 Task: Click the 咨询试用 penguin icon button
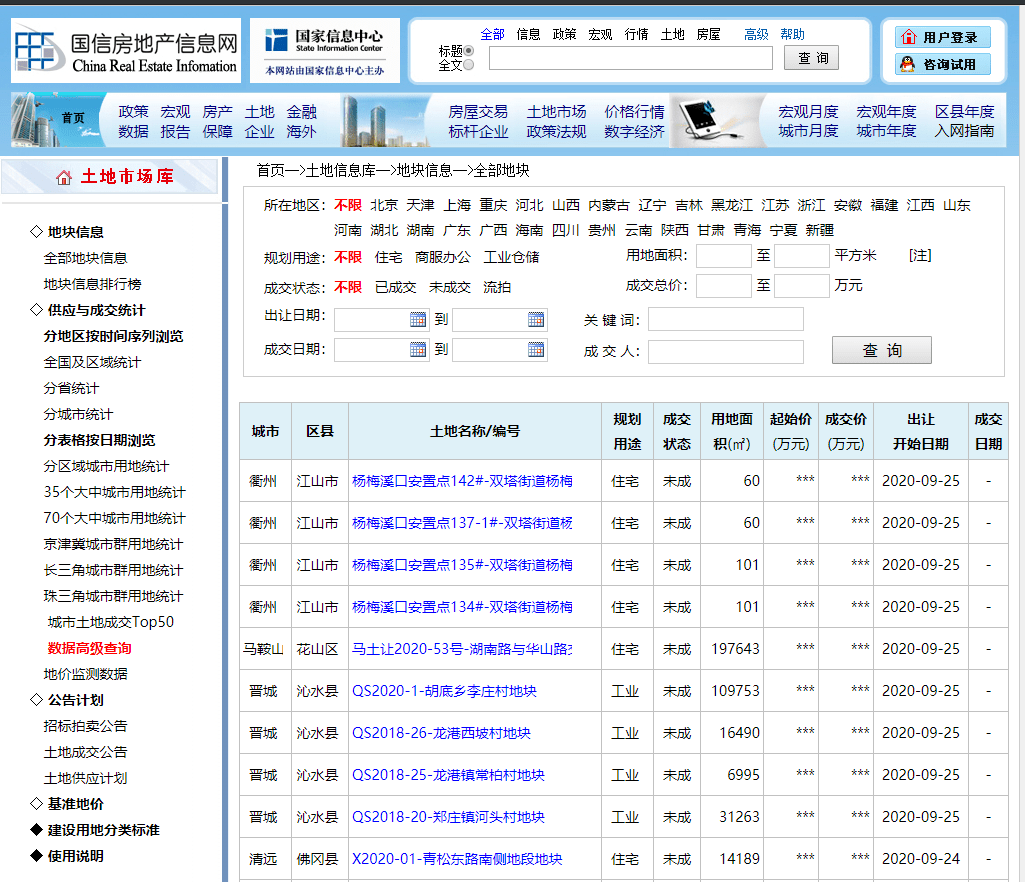pyautogui.click(x=942, y=65)
